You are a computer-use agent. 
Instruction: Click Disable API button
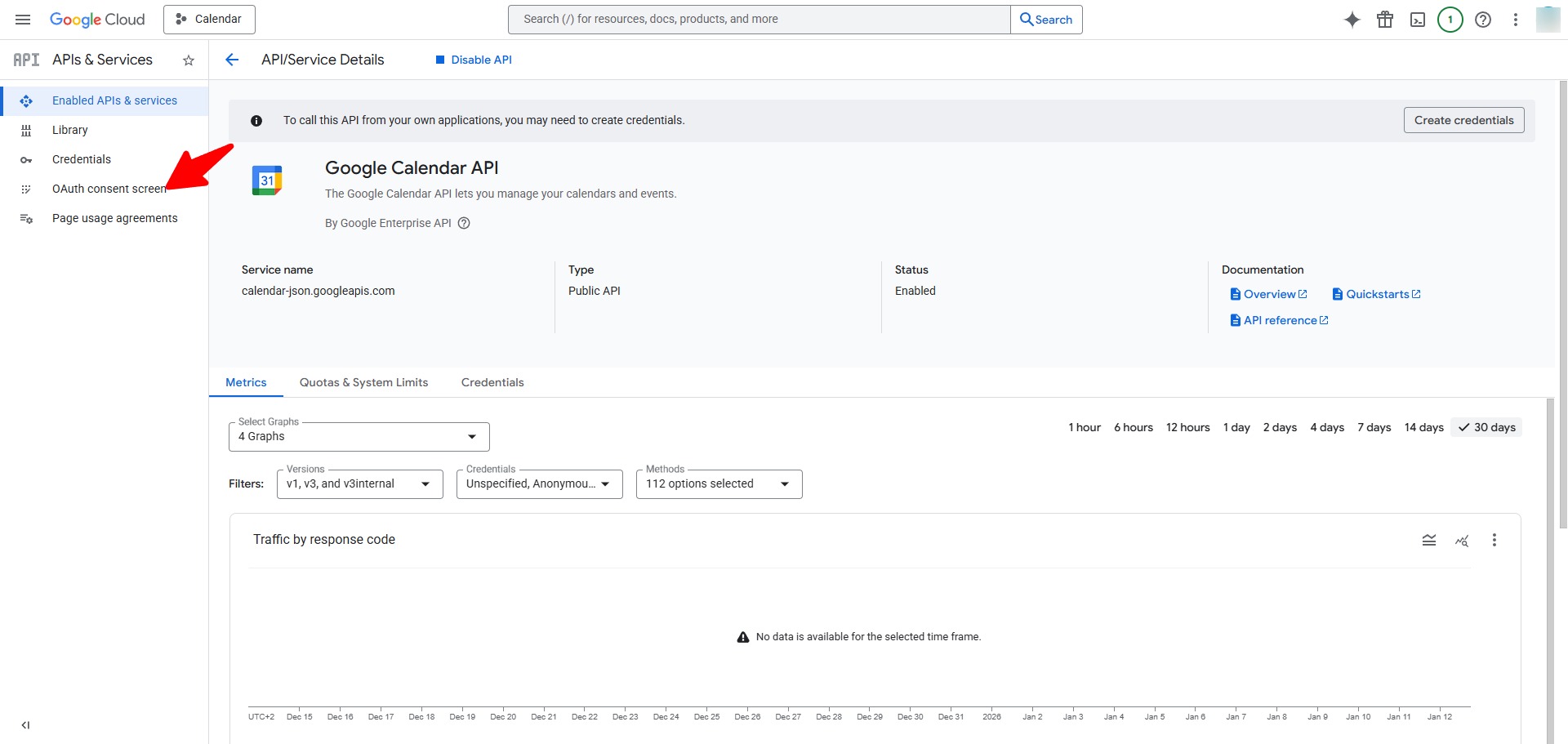(474, 60)
